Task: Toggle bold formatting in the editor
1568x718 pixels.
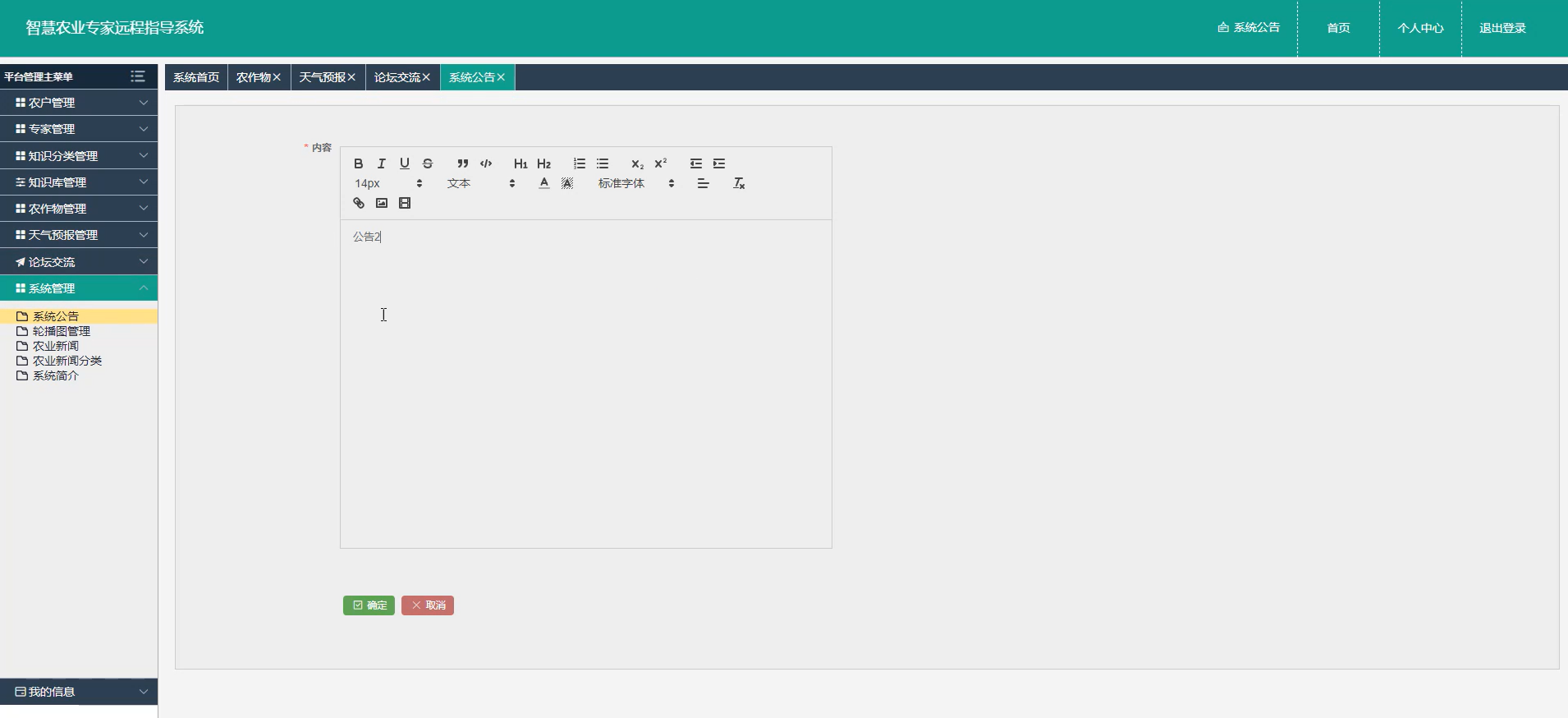Action: 359,163
